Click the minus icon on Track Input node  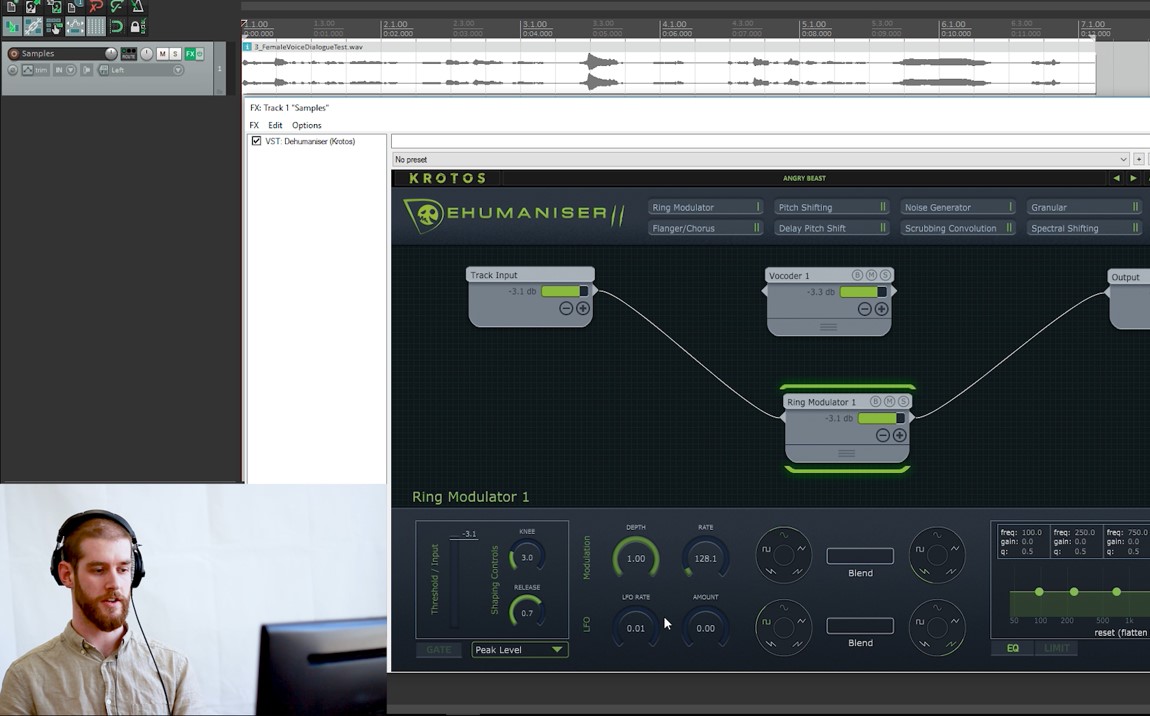pyautogui.click(x=566, y=309)
